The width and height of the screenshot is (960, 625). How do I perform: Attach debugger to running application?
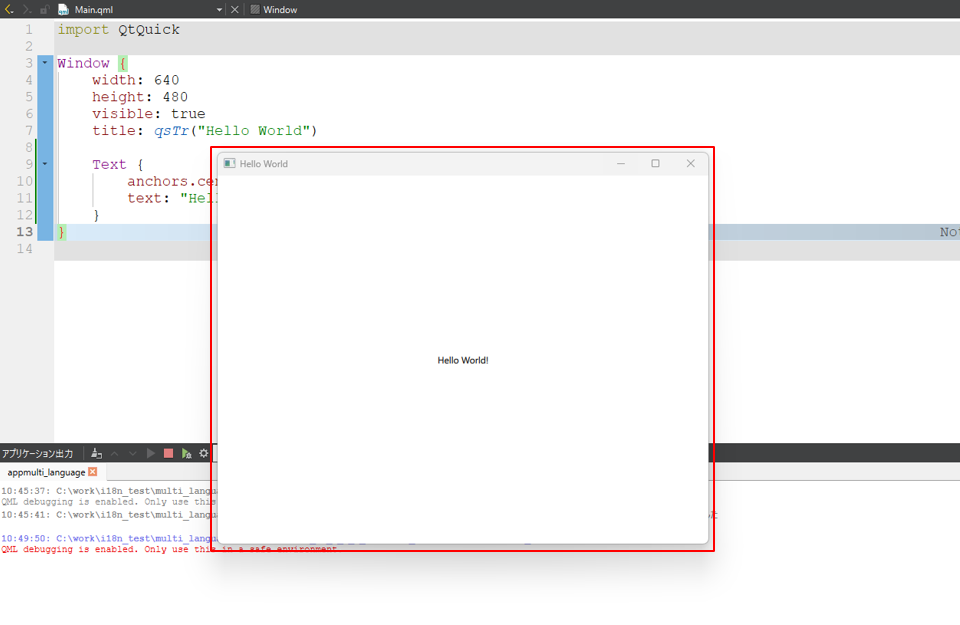(186, 453)
